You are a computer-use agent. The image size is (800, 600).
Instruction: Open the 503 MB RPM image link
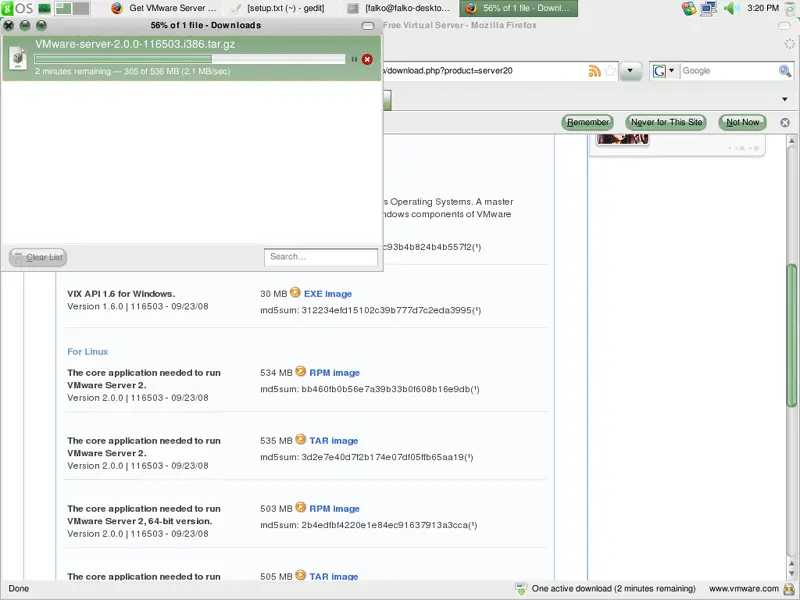pyautogui.click(x=334, y=509)
